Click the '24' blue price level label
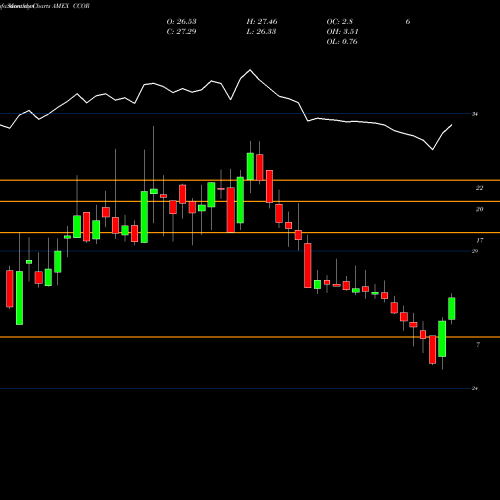Screen dimensions: 500x500 pos(475,388)
